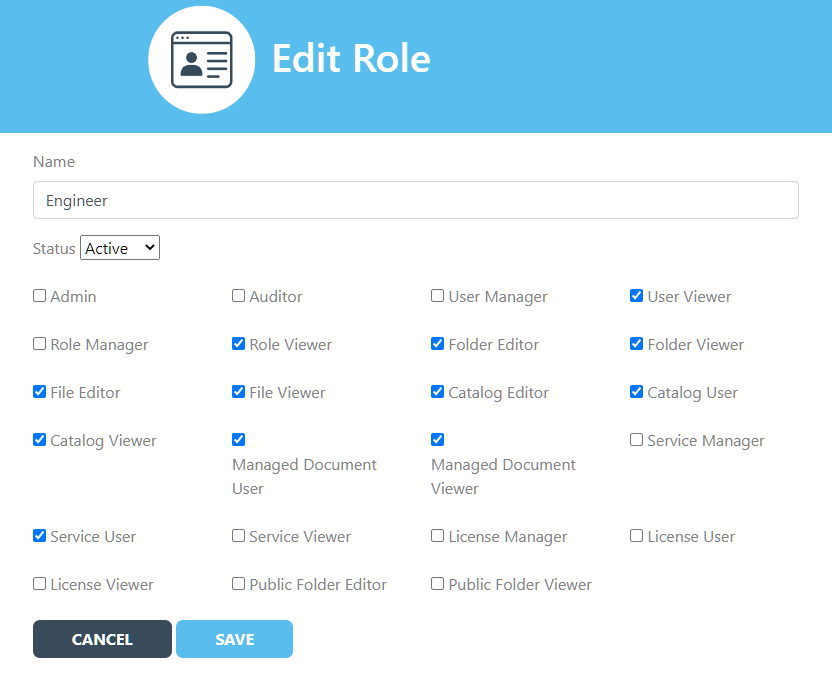Click the SAVE button
This screenshot has height=676, width=832.
click(x=234, y=638)
